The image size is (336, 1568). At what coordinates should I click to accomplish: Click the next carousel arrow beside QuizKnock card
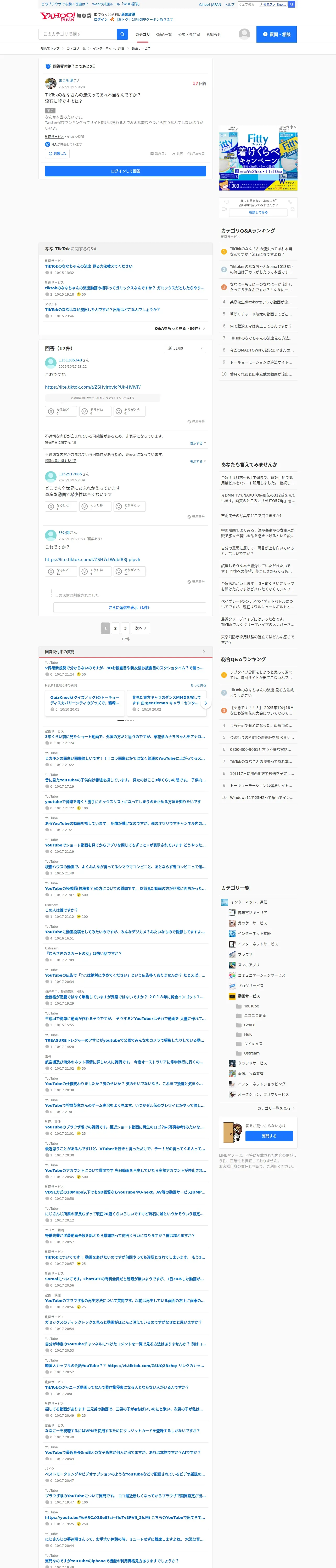205,703
